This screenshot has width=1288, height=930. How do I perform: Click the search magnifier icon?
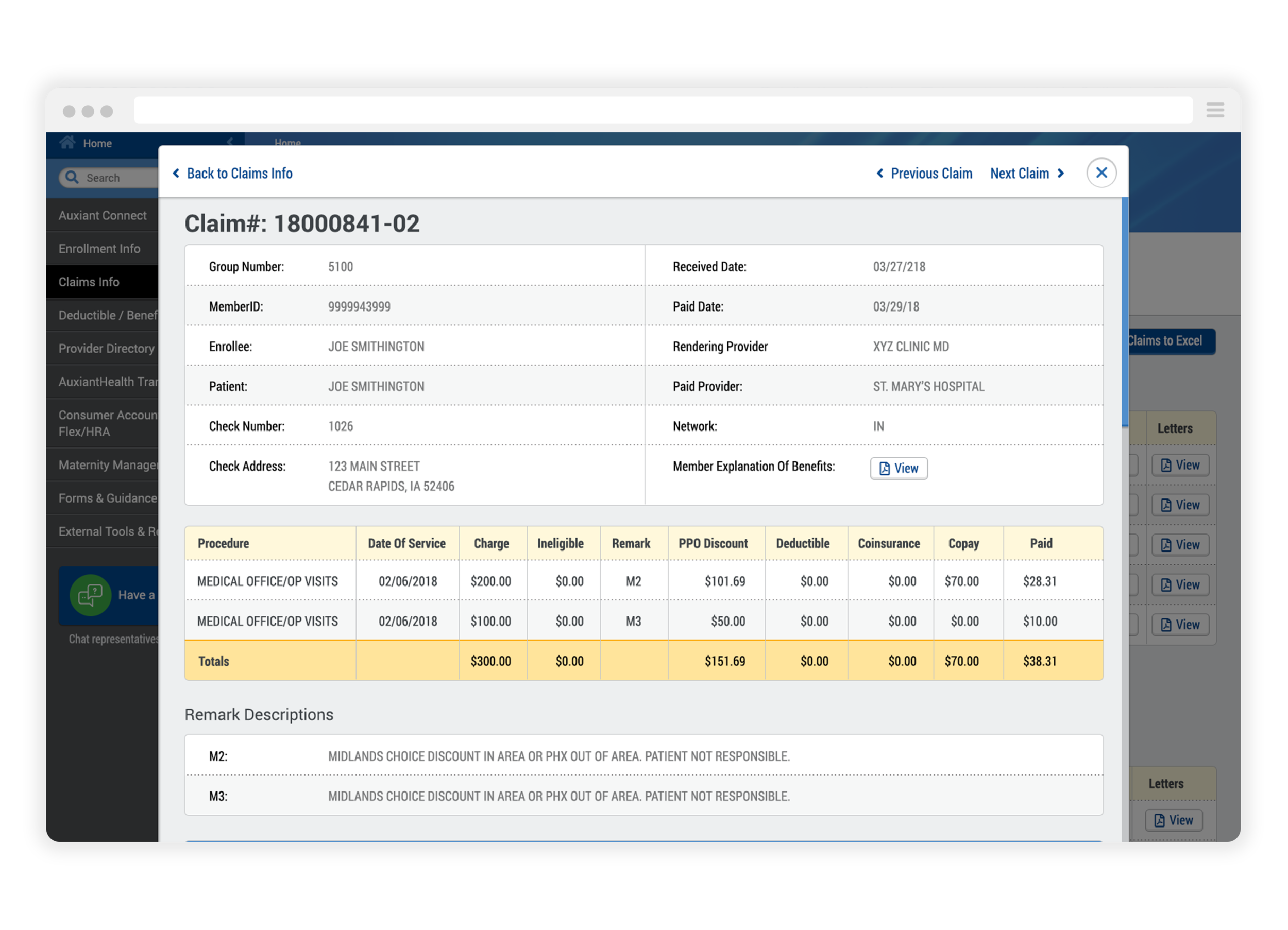[72, 177]
